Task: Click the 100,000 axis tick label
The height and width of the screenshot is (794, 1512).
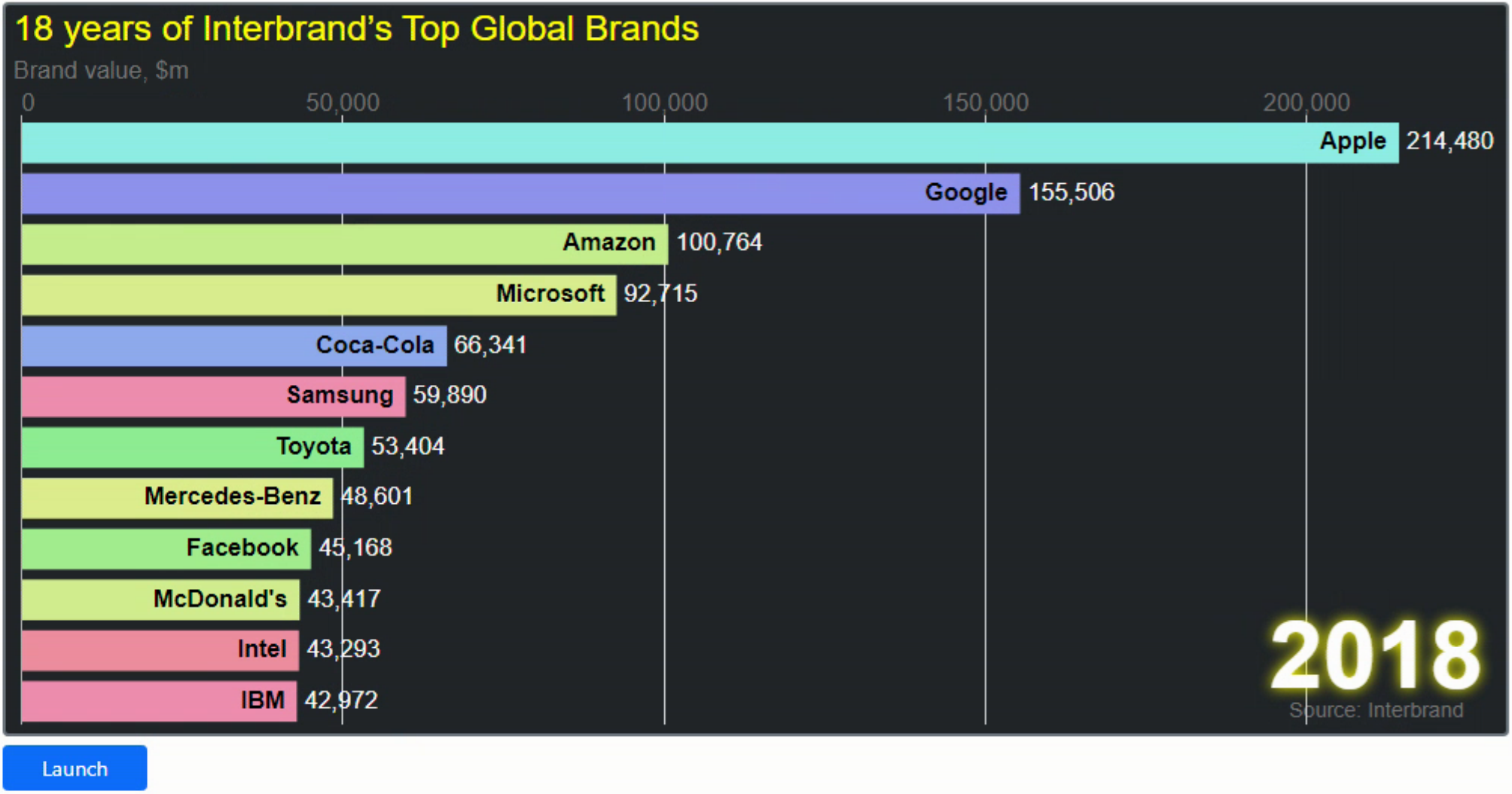Action: (x=664, y=102)
